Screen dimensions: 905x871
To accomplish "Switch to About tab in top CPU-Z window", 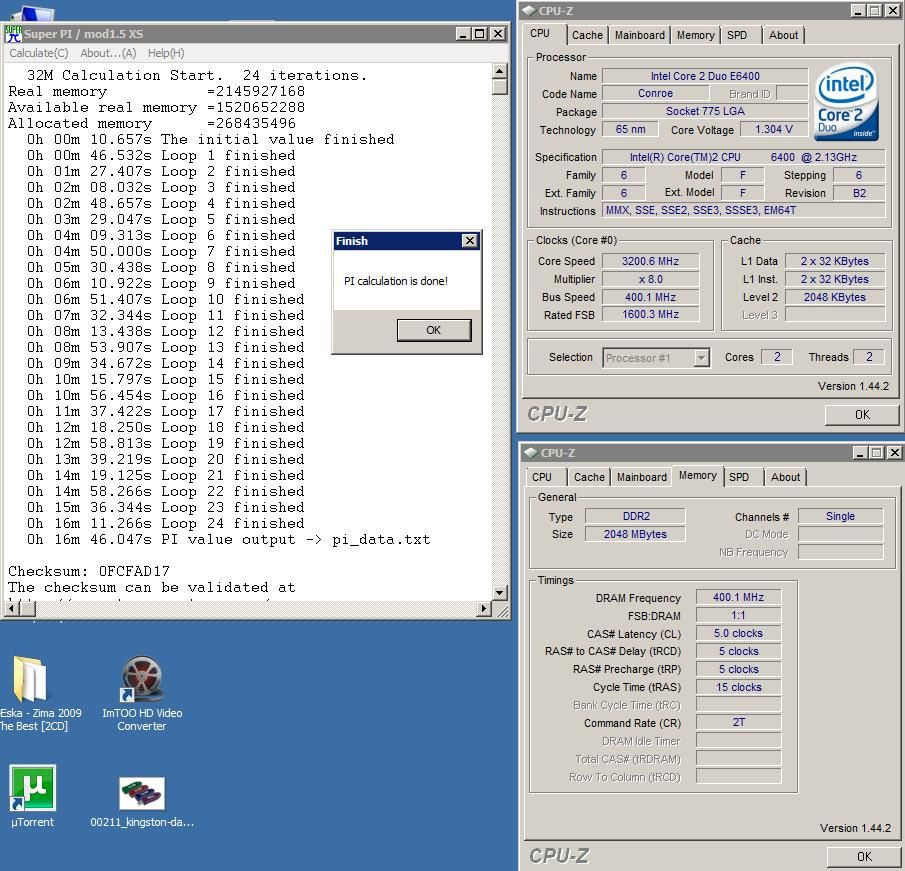I will click(x=783, y=35).
